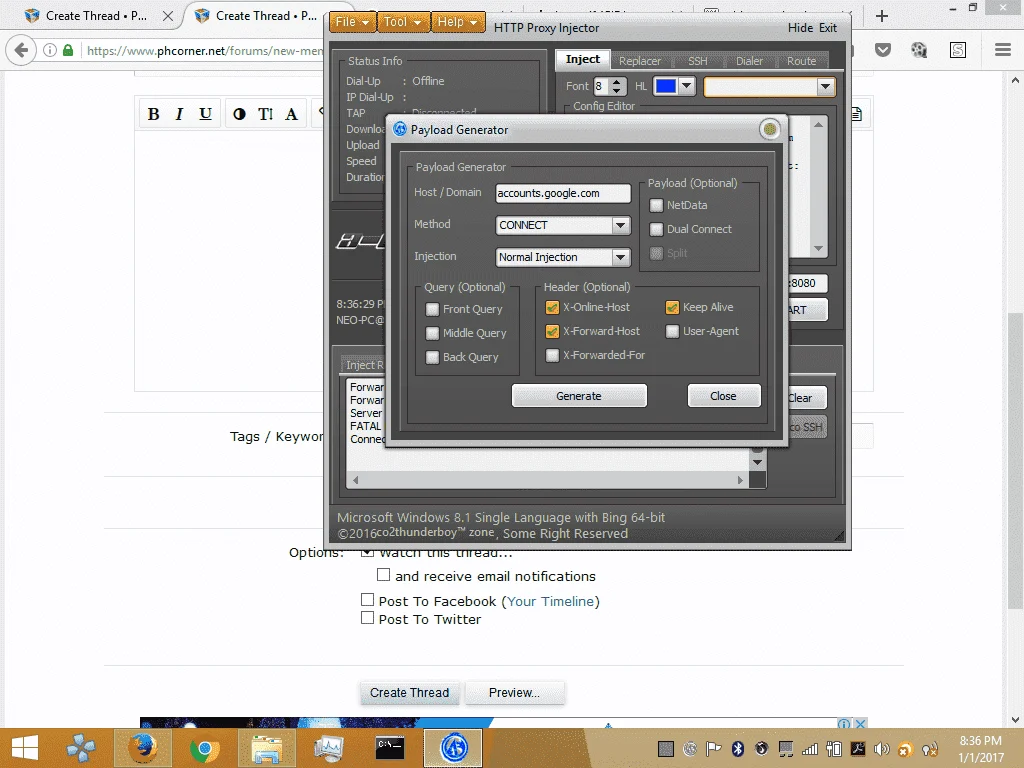Click the Your Timeline link

551,601
